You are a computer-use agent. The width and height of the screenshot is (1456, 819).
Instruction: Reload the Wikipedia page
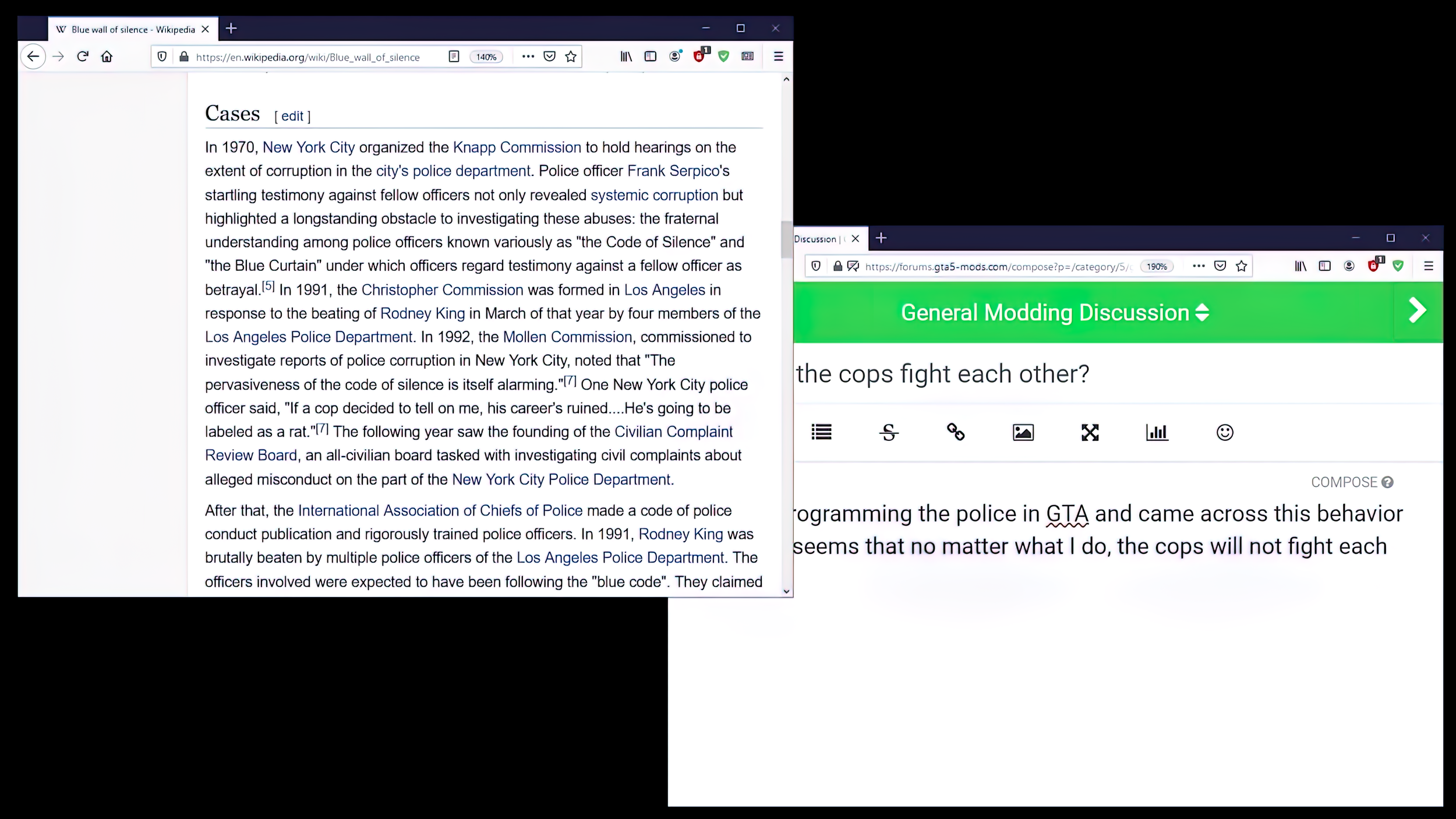coord(83,57)
